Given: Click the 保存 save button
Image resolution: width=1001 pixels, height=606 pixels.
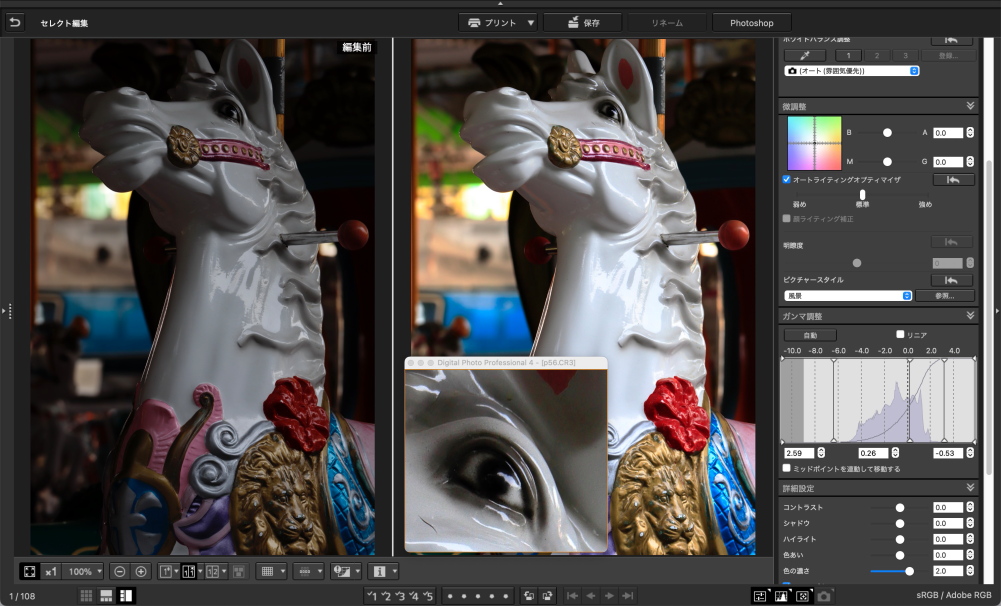Looking at the screenshot, I should 582,22.
